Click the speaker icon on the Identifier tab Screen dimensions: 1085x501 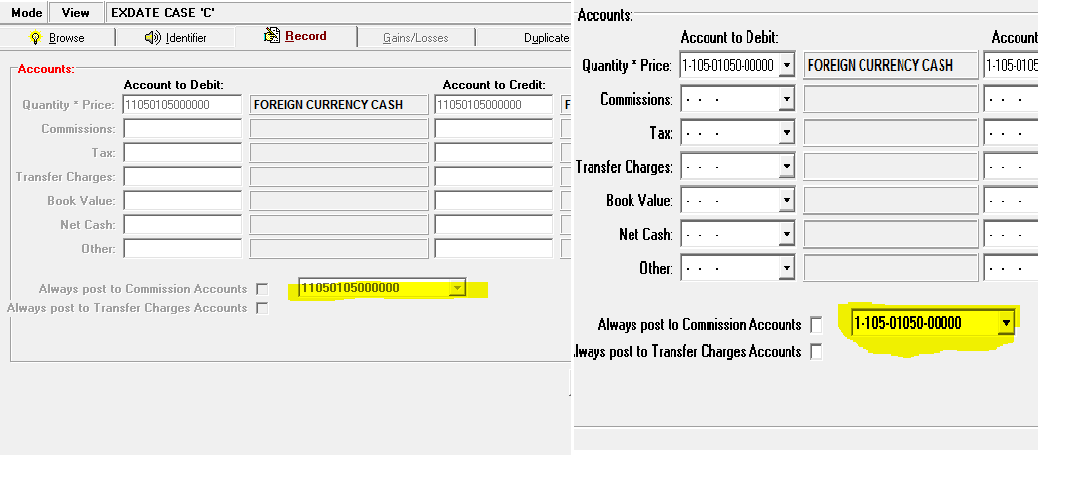point(153,38)
